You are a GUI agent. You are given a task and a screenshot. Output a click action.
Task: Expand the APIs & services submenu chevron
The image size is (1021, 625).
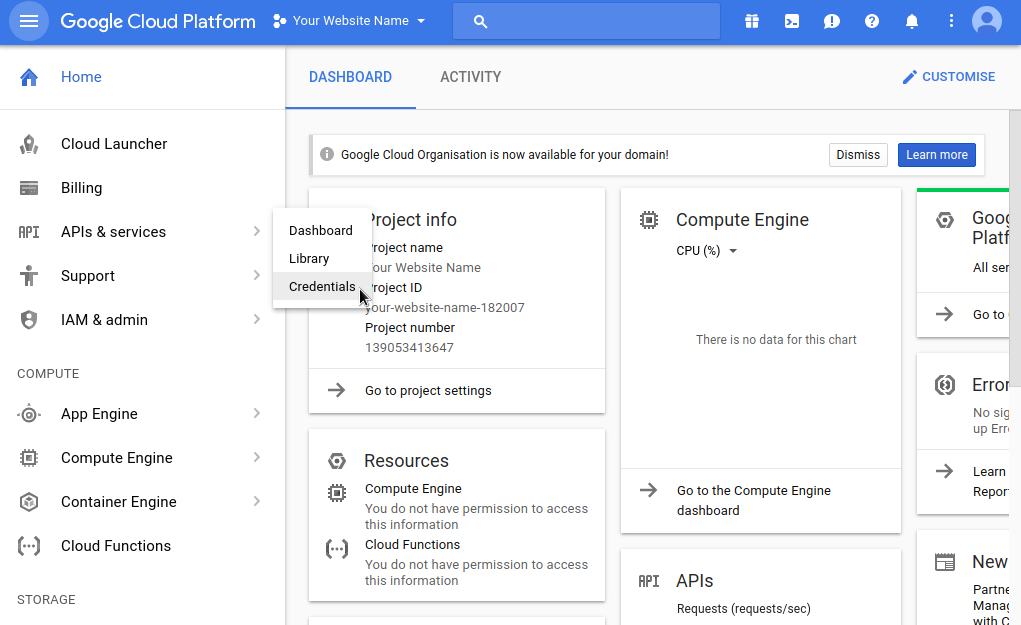click(x=257, y=231)
